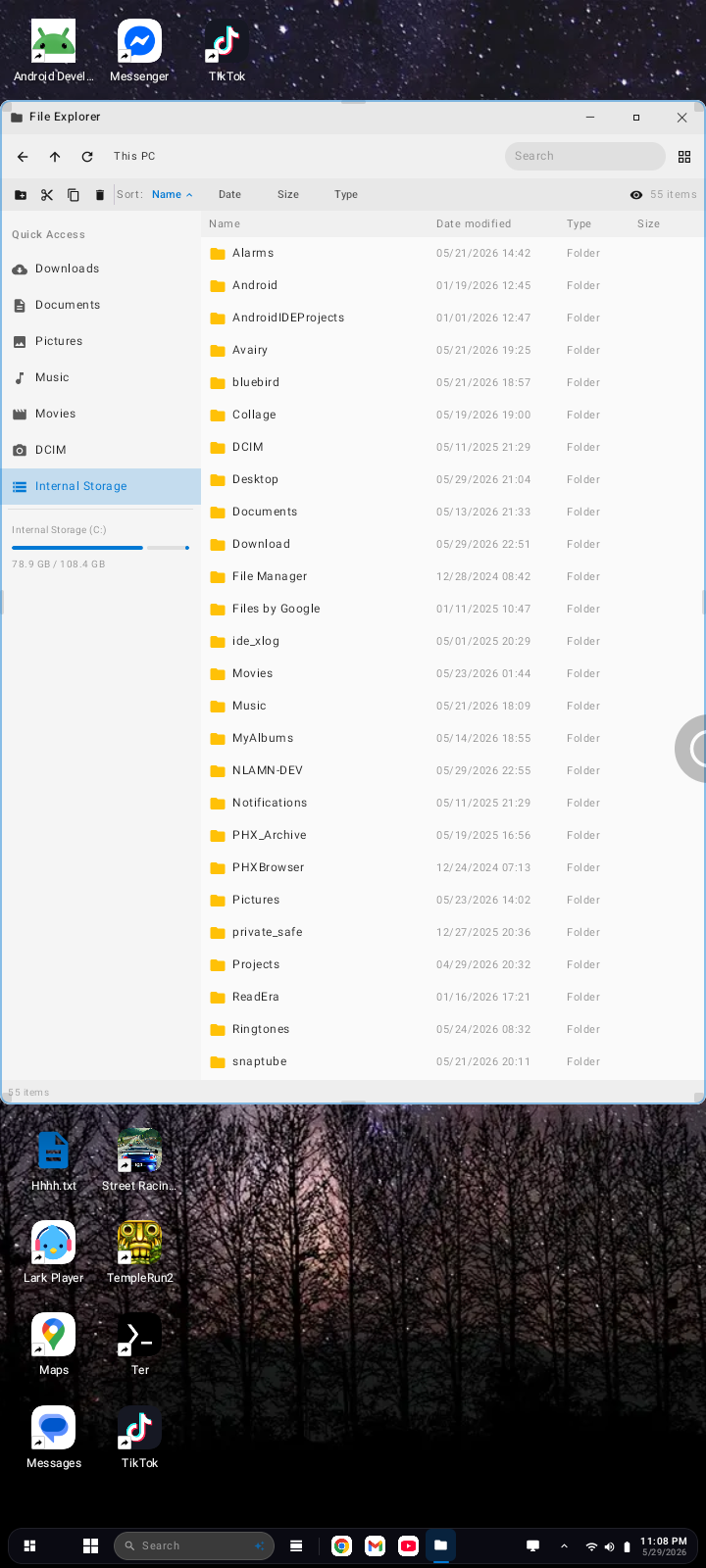Go back with the left arrow button

23,157
